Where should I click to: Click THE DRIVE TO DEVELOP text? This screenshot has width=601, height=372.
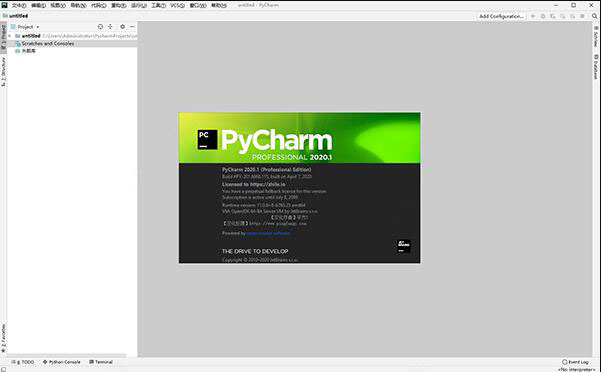click(x=255, y=251)
